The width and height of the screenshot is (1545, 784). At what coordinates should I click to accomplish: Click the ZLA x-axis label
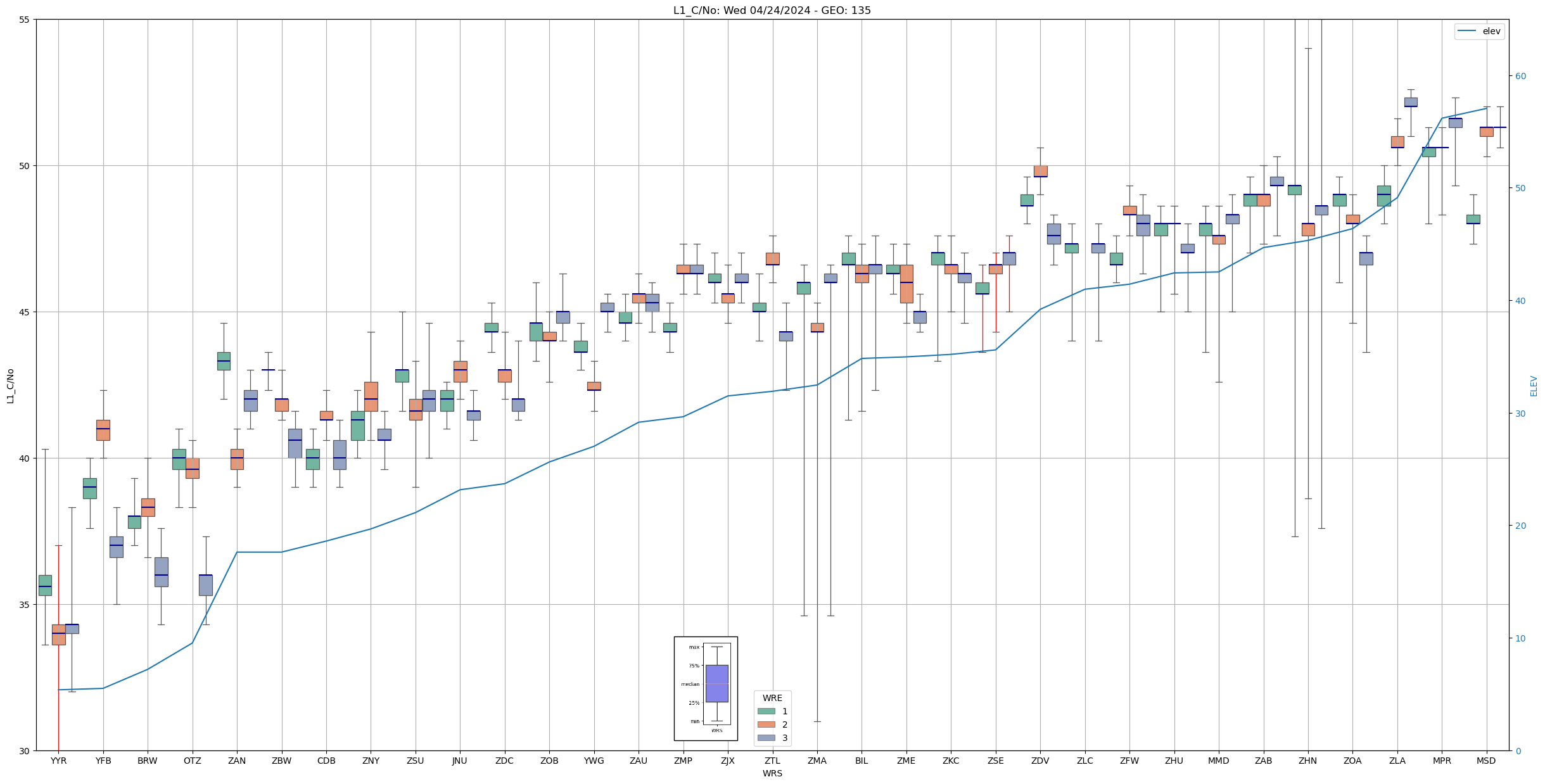pyautogui.click(x=1397, y=761)
